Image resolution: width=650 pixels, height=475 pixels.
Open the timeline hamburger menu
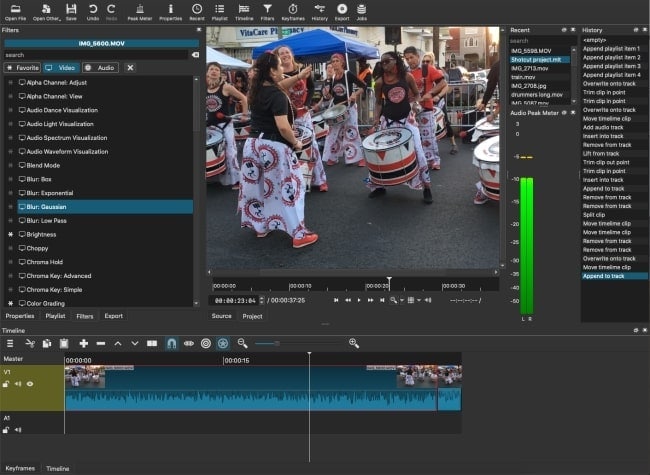(10, 343)
